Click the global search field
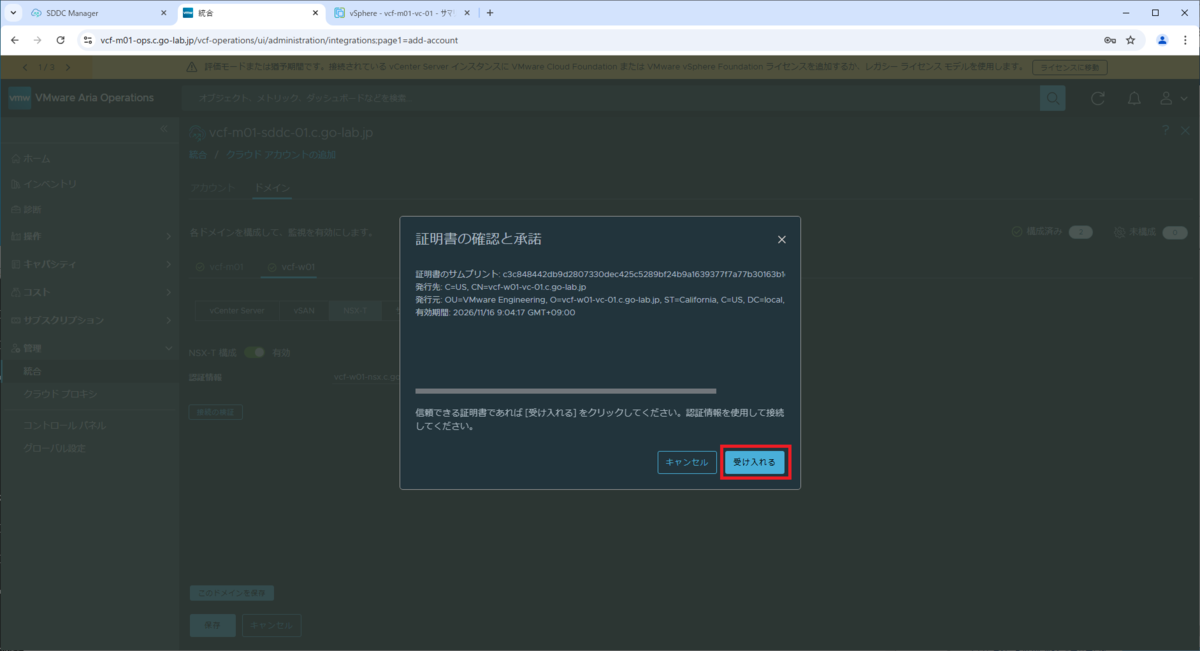1200x651 pixels. click(610, 98)
